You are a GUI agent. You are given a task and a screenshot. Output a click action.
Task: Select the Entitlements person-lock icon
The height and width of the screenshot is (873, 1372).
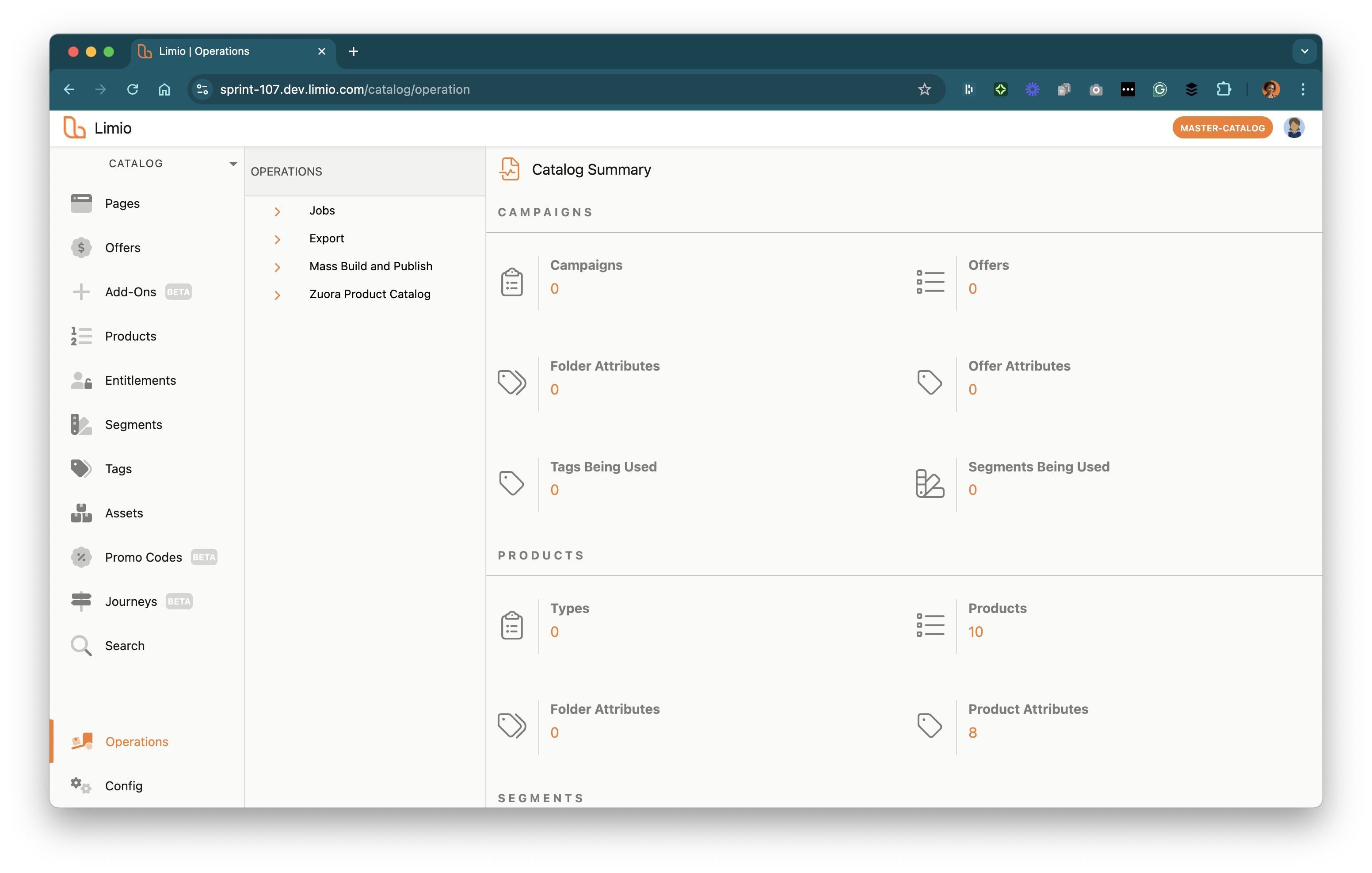pyautogui.click(x=81, y=380)
